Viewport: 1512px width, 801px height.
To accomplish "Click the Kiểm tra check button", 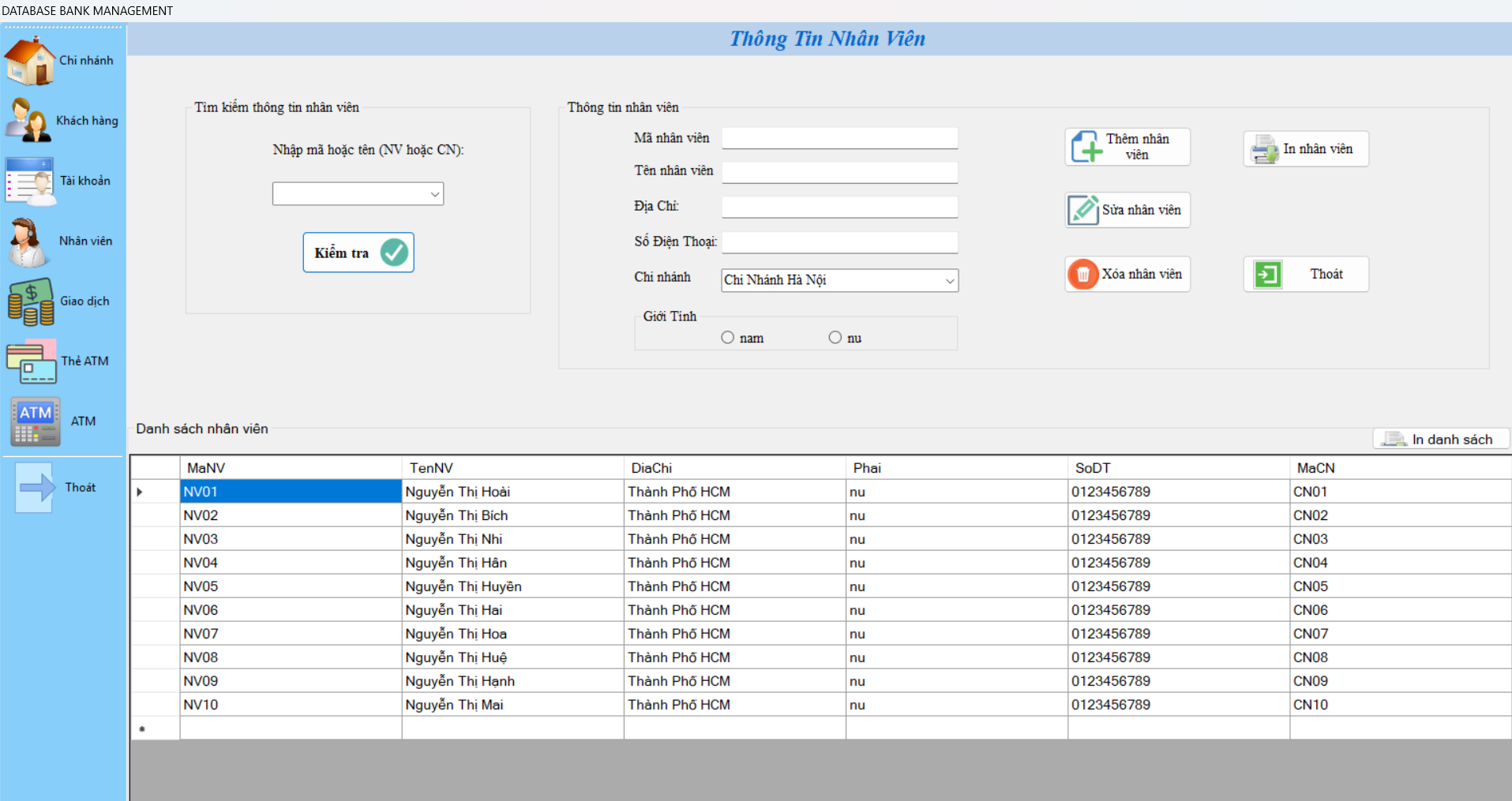I will (x=358, y=253).
